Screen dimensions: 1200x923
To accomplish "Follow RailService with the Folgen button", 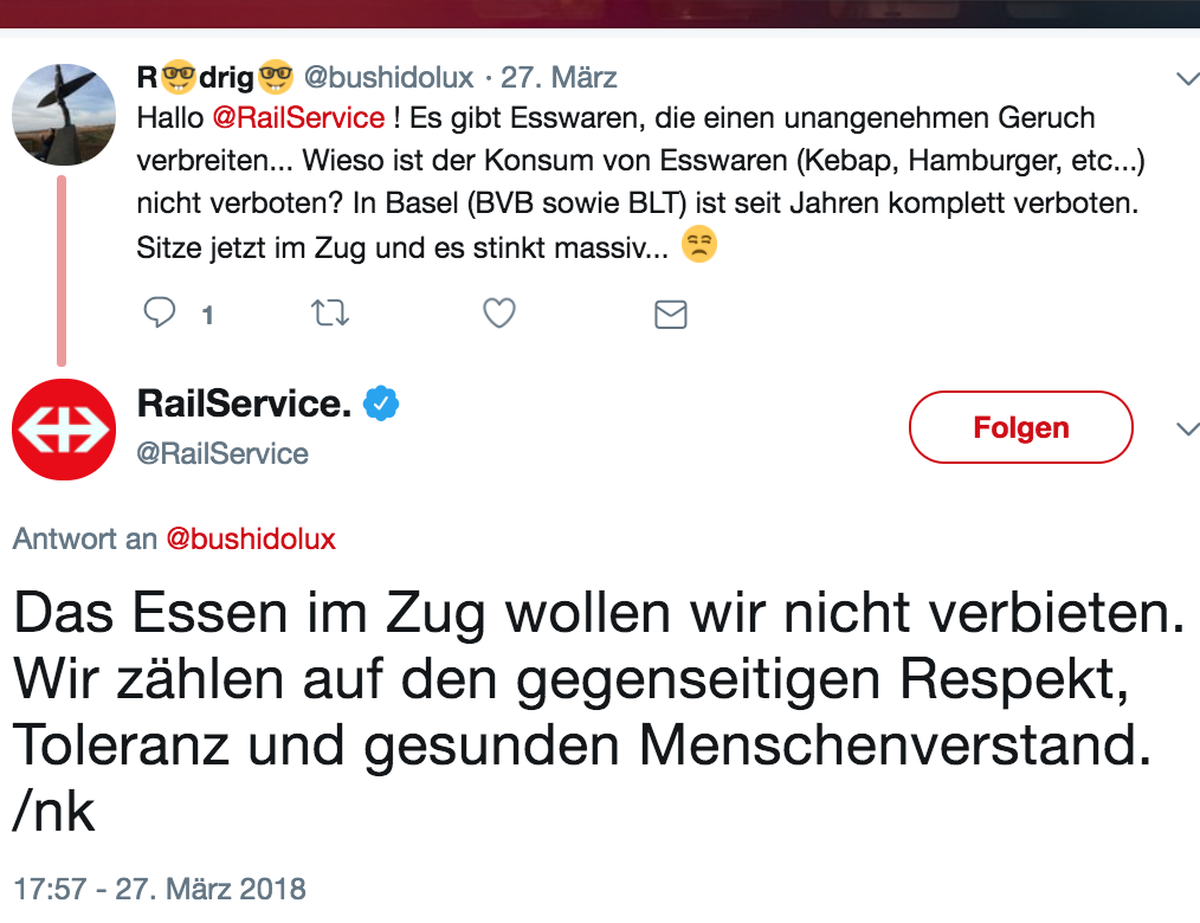I will [1021, 428].
